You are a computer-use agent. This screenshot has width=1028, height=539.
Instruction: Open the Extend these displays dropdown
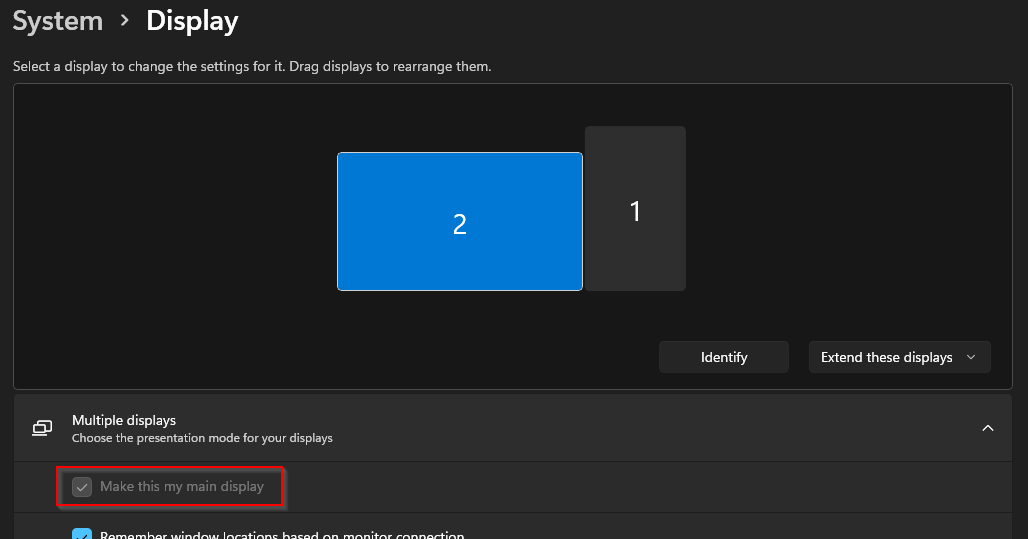point(898,357)
